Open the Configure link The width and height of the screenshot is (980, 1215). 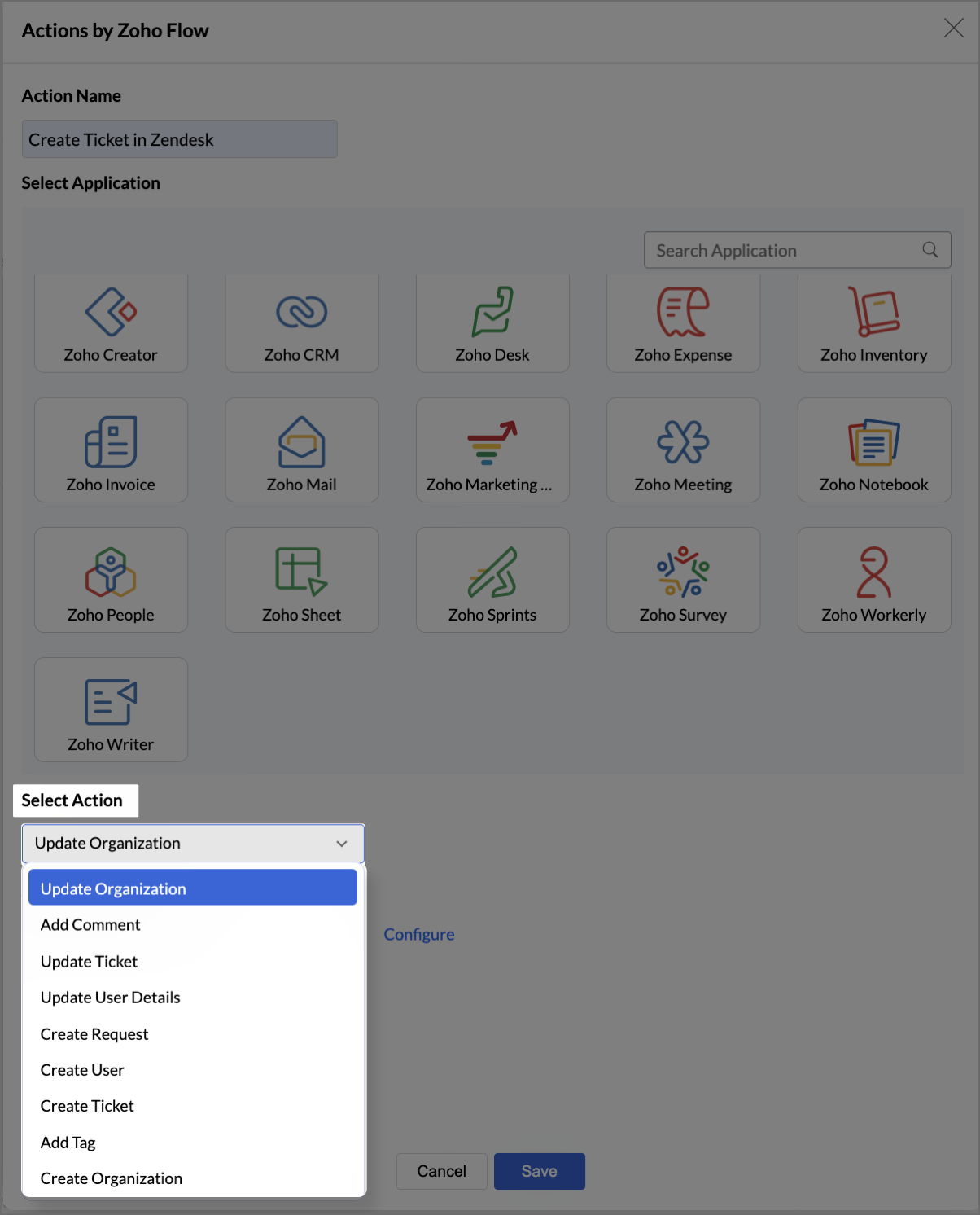[419, 935]
